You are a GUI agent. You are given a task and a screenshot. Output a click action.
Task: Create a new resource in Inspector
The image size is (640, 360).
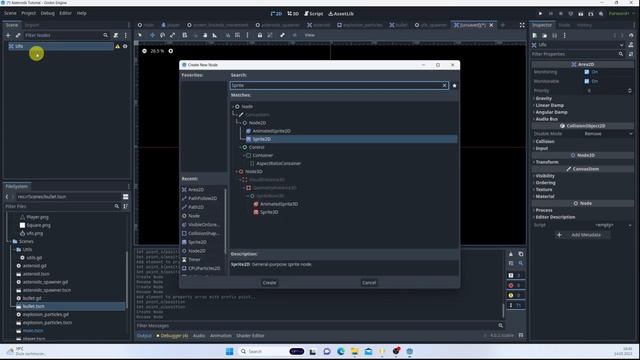(x=535, y=36)
